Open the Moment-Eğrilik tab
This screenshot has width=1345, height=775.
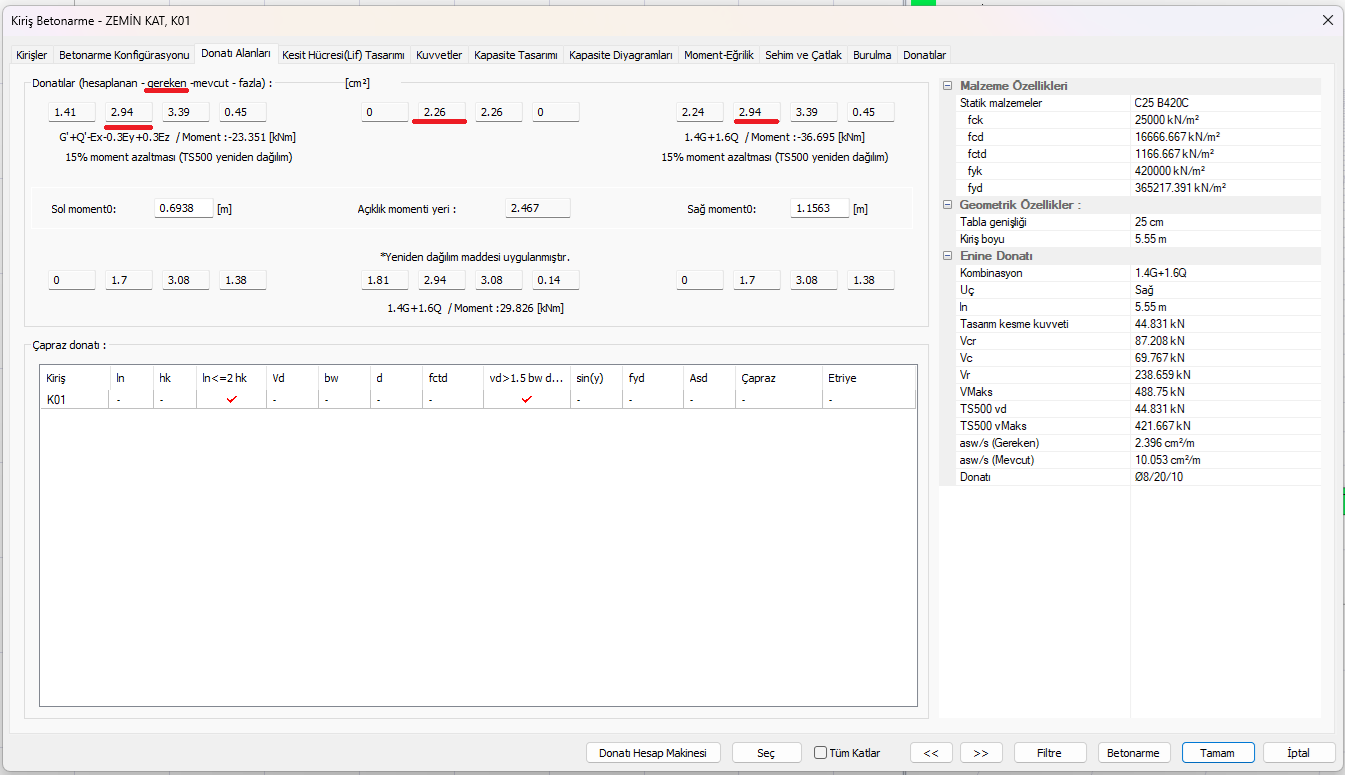click(x=719, y=55)
